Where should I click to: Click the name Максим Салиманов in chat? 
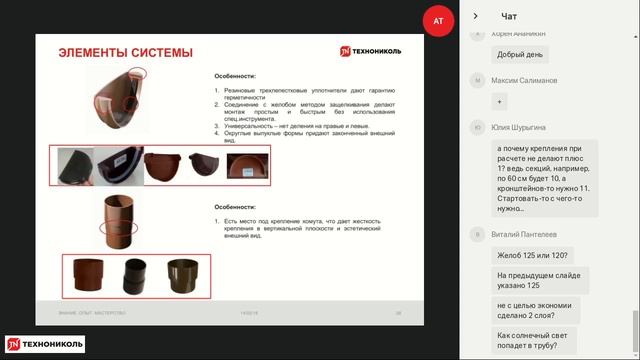pyautogui.click(x=524, y=80)
